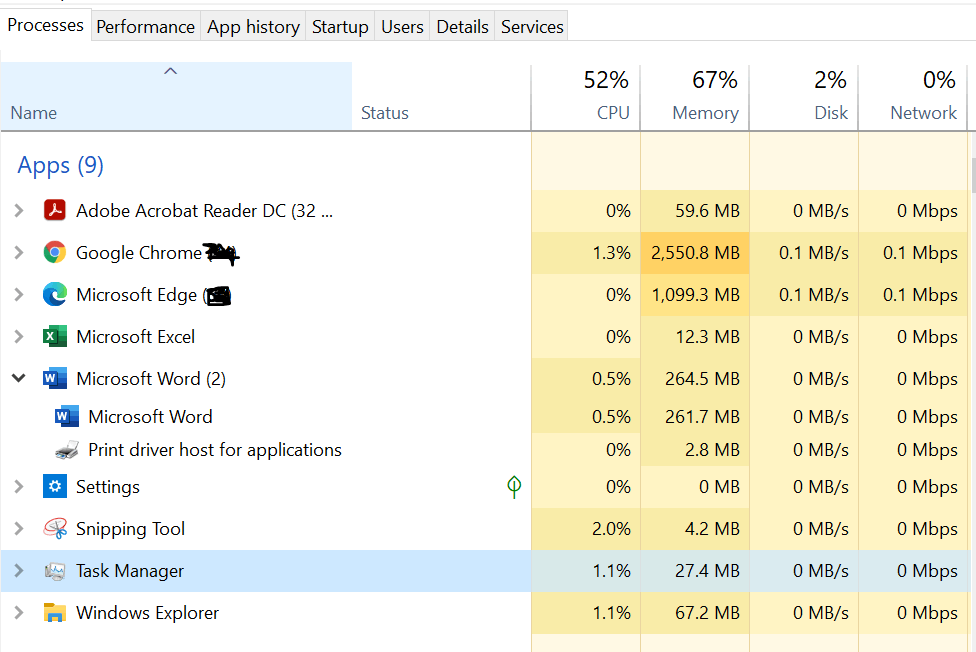Click the Task Manager process icon
Screen dimensions: 976x652
pos(55,571)
